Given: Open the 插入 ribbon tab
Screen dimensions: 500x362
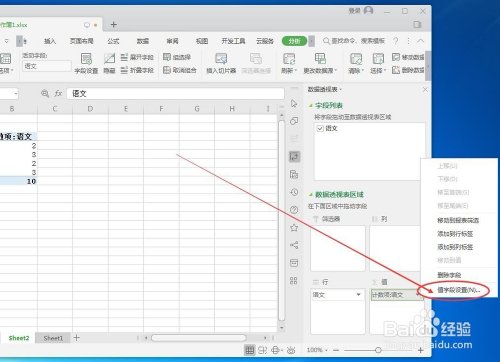Looking at the screenshot, I should pyautogui.click(x=50, y=41).
